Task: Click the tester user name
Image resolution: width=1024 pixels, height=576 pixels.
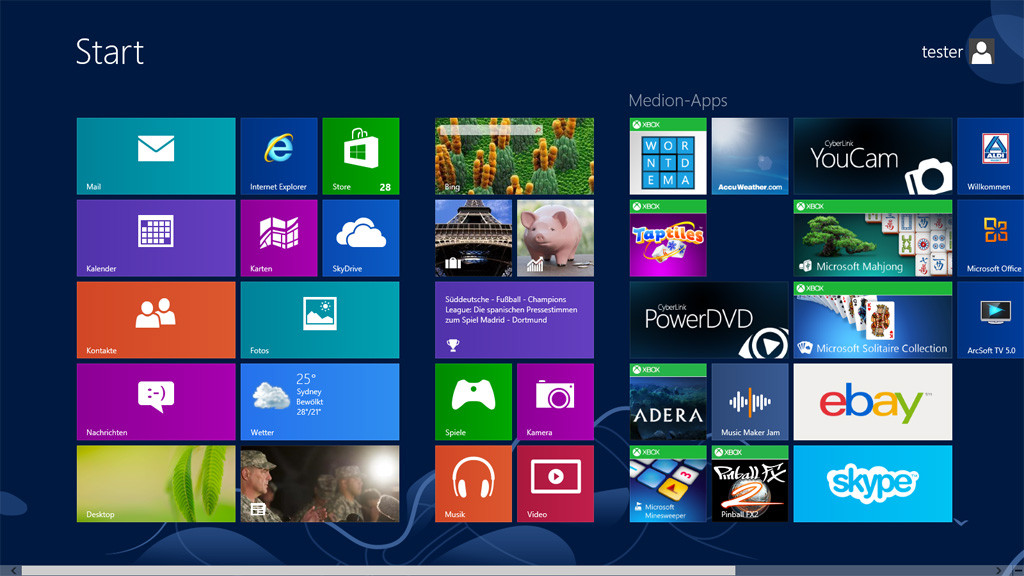Action: [942, 52]
